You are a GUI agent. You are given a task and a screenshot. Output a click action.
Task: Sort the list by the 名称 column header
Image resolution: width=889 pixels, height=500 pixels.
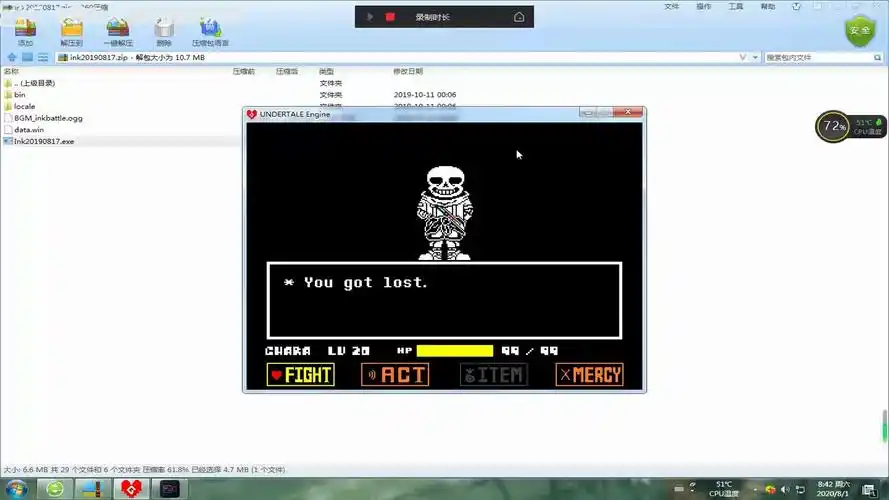[x=12, y=72]
